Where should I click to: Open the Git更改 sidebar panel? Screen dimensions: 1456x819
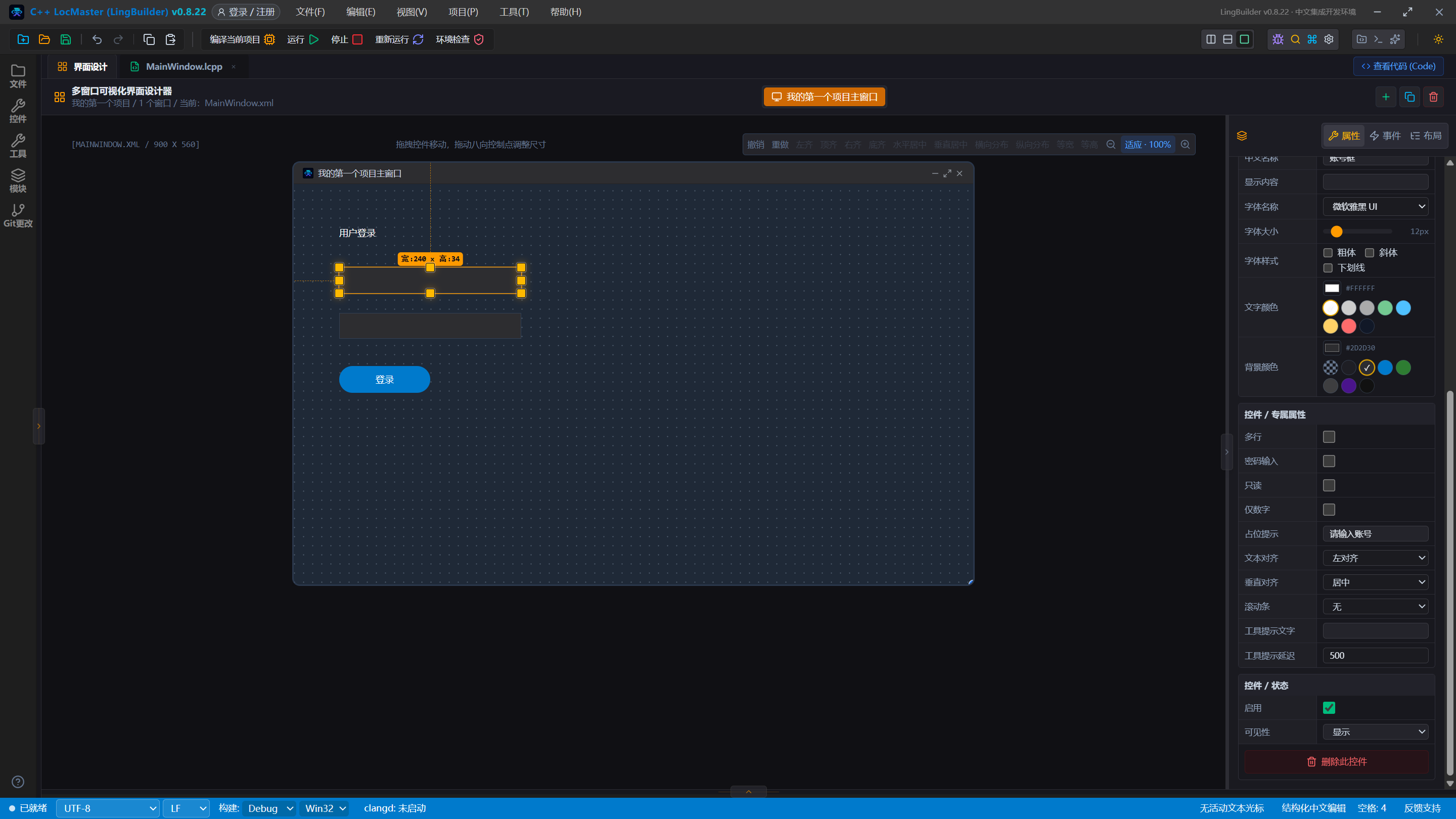[x=18, y=215]
